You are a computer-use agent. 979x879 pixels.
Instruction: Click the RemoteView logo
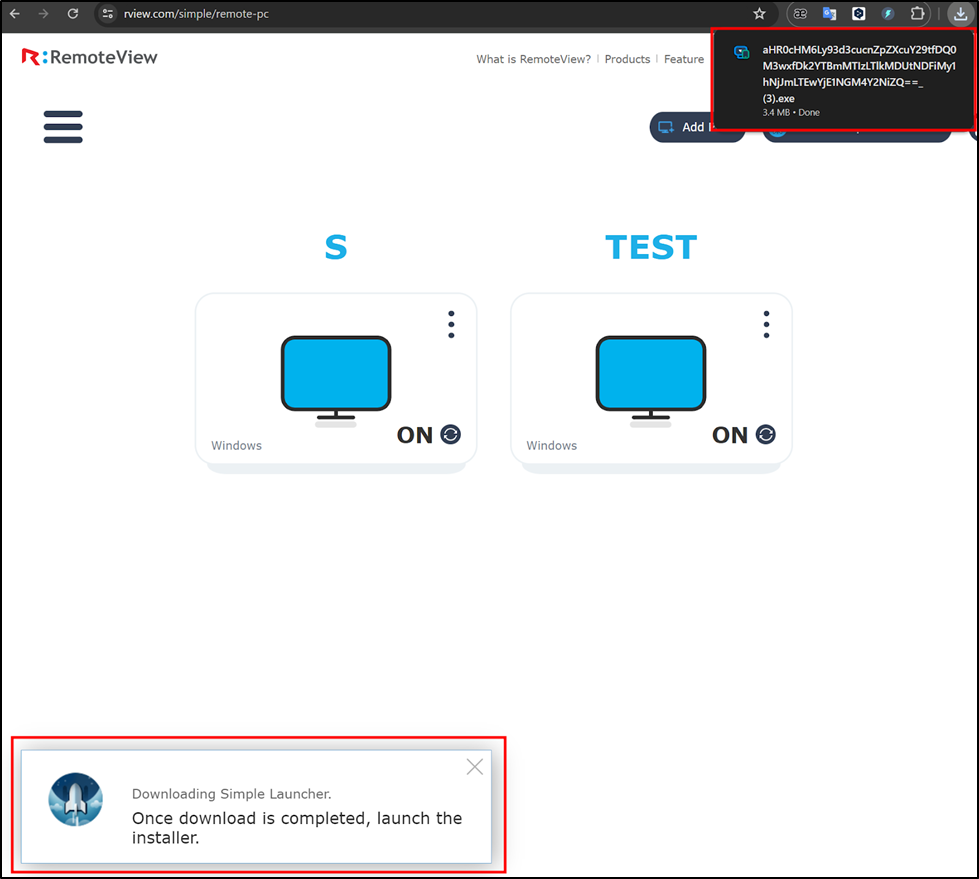coord(88,58)
